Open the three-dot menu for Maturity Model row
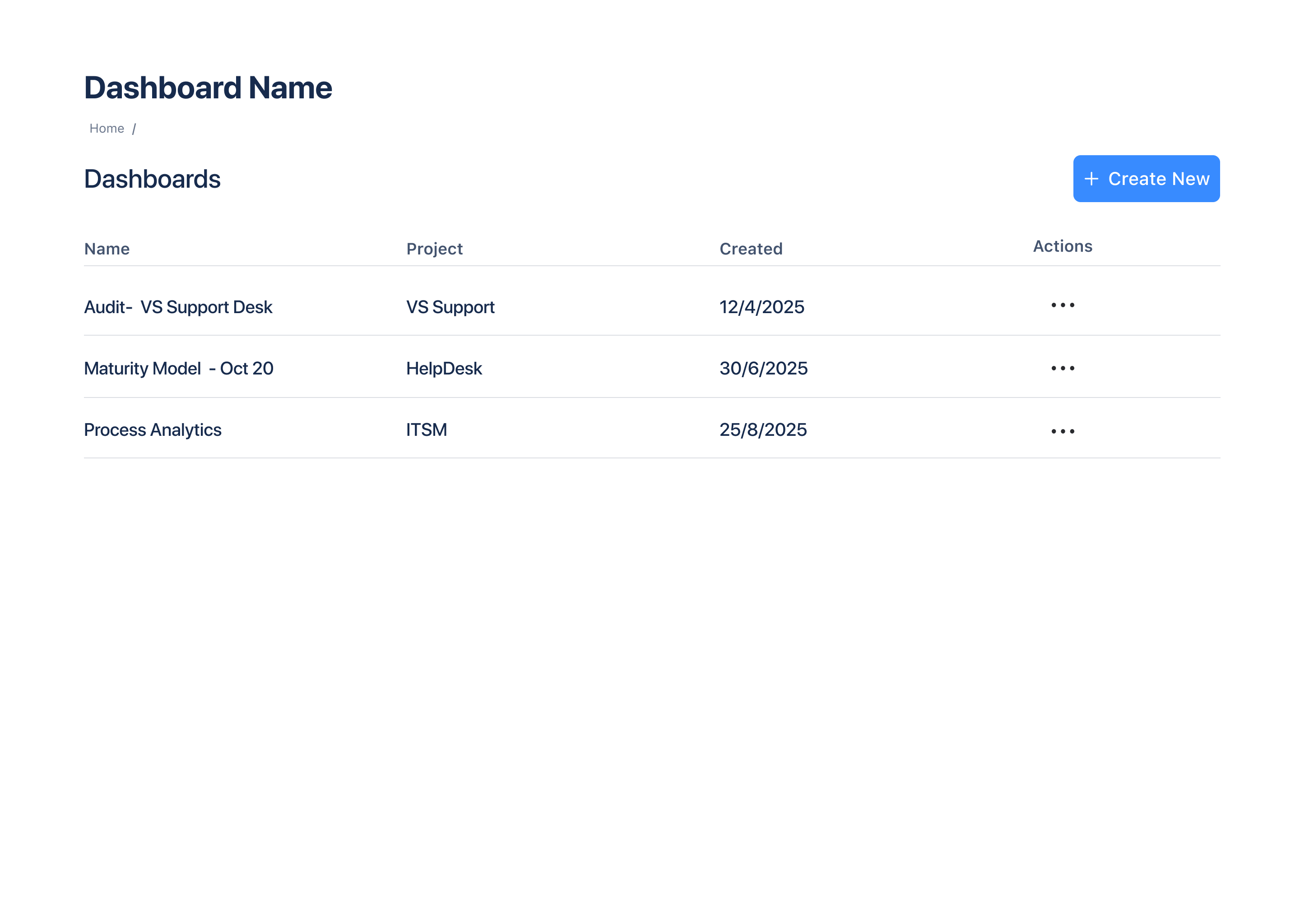Image resolution: width=1300 pixels, height=924 pixels. click(1062, 368)
